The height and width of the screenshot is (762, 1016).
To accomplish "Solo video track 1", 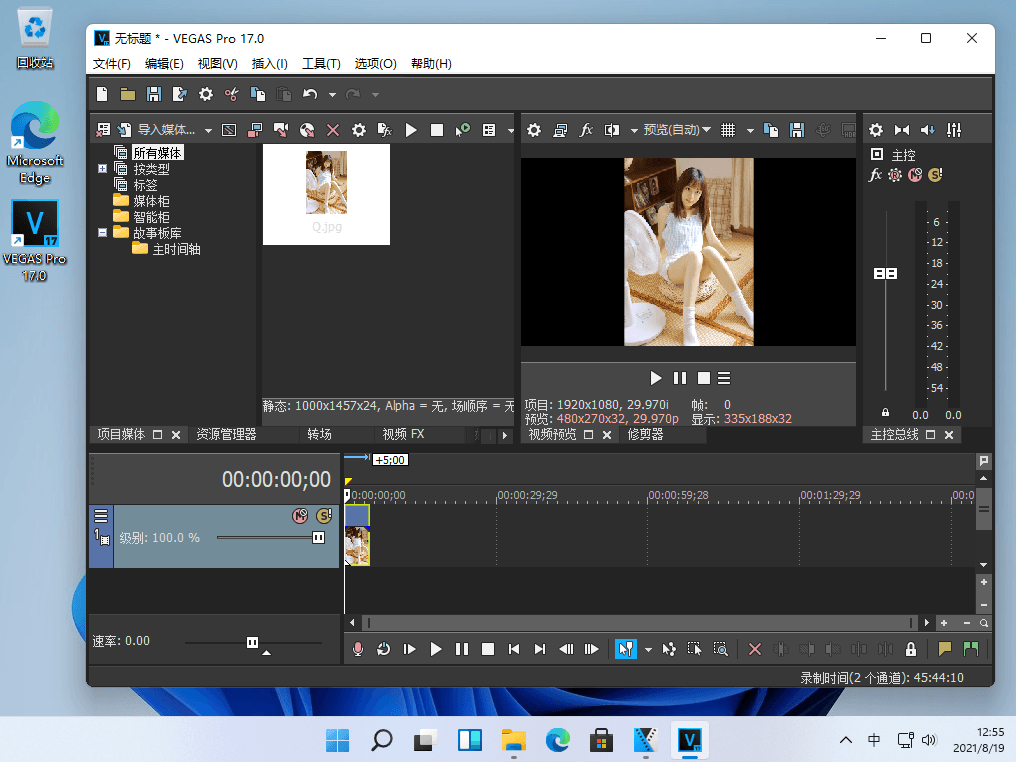I will point(324,516).
